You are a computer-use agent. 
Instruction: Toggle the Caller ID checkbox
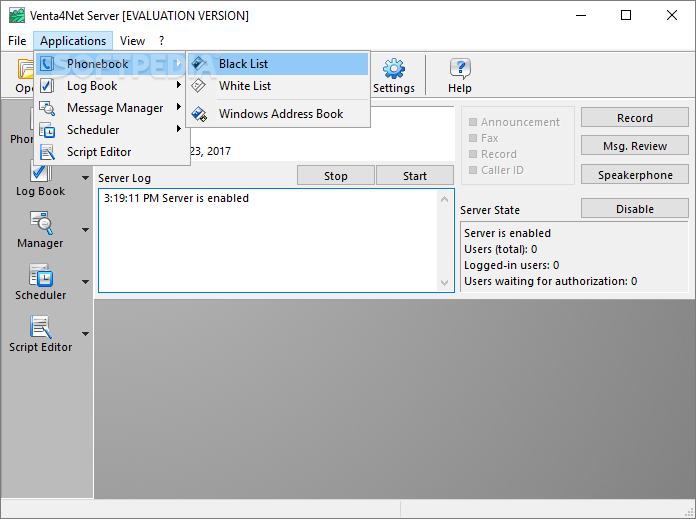473,170
